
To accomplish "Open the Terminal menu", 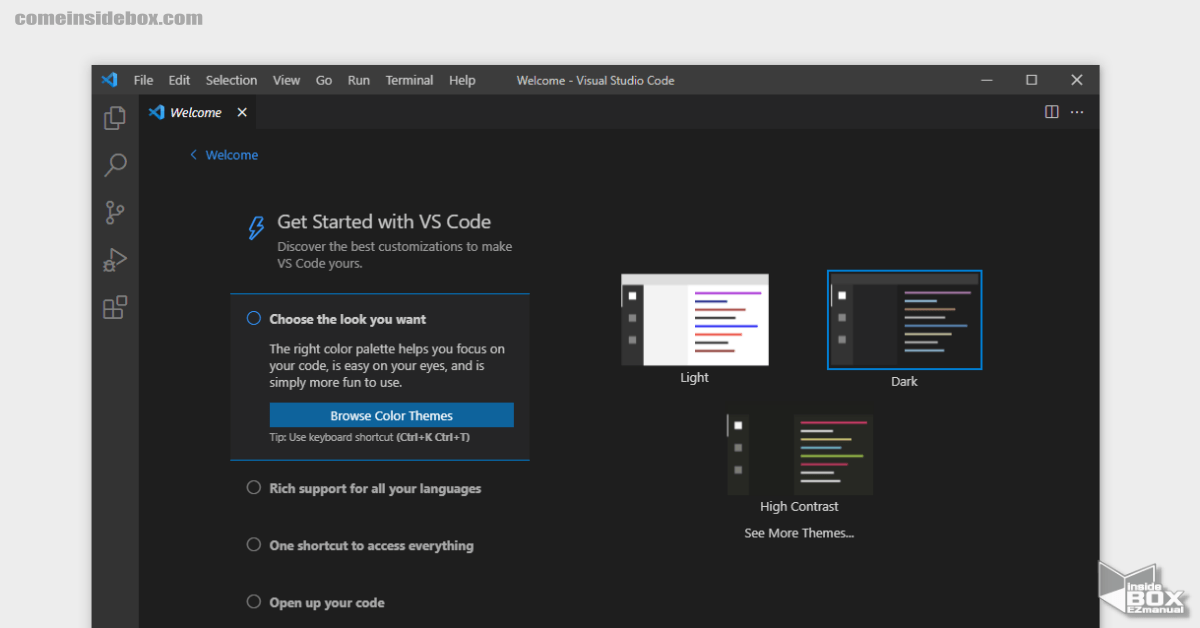I will (409, 80).
